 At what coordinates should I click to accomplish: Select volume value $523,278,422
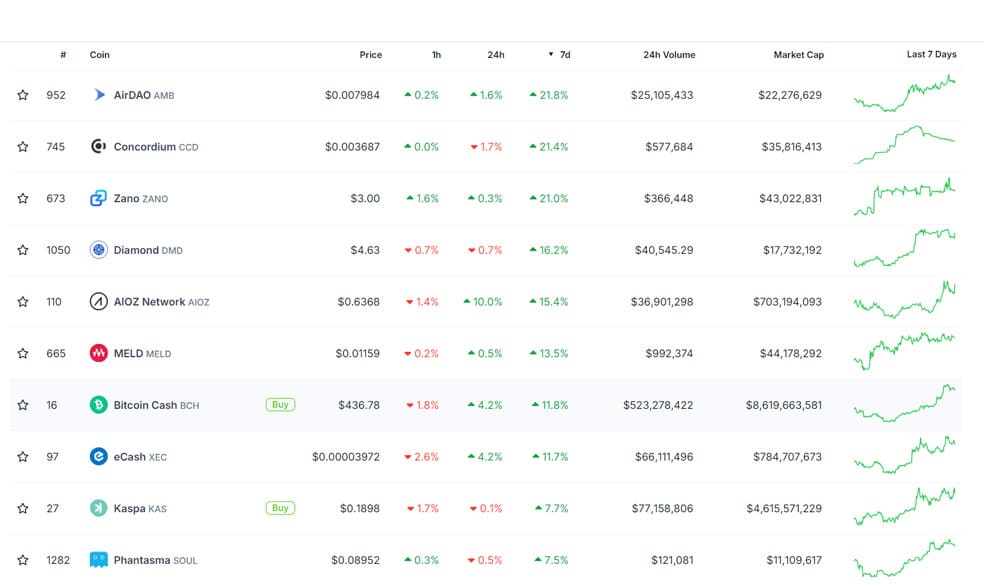[658, 405]
